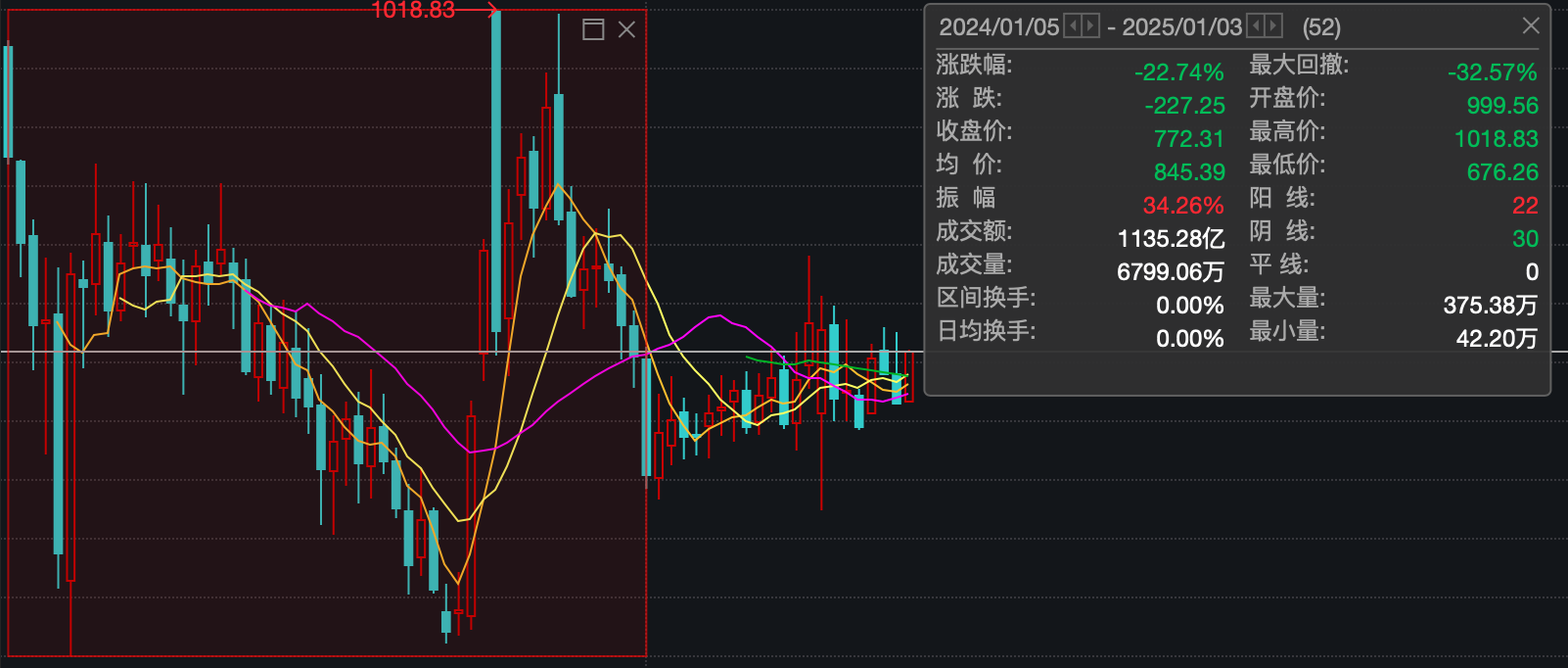Screen dimensions: 1568x668
Task: Click the 均价 value 845.39
Action: [x=1189, y=172]
